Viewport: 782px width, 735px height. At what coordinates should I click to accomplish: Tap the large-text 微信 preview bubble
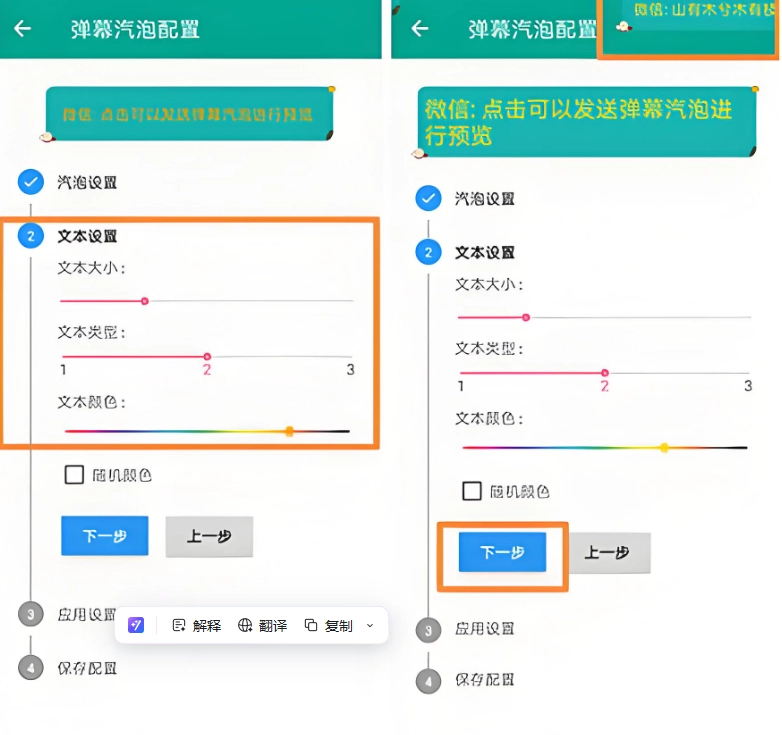[585, 122]
